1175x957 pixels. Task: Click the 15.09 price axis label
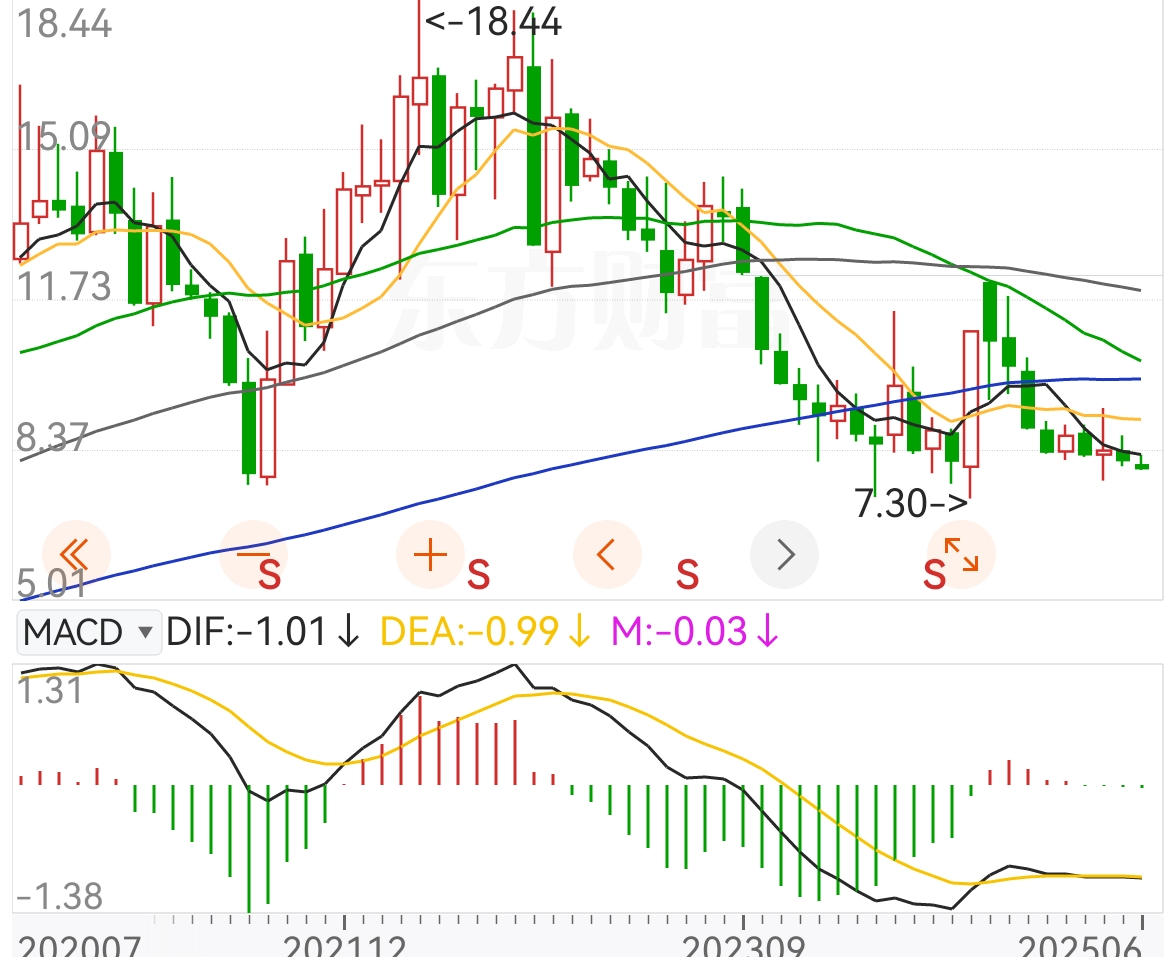64,138
